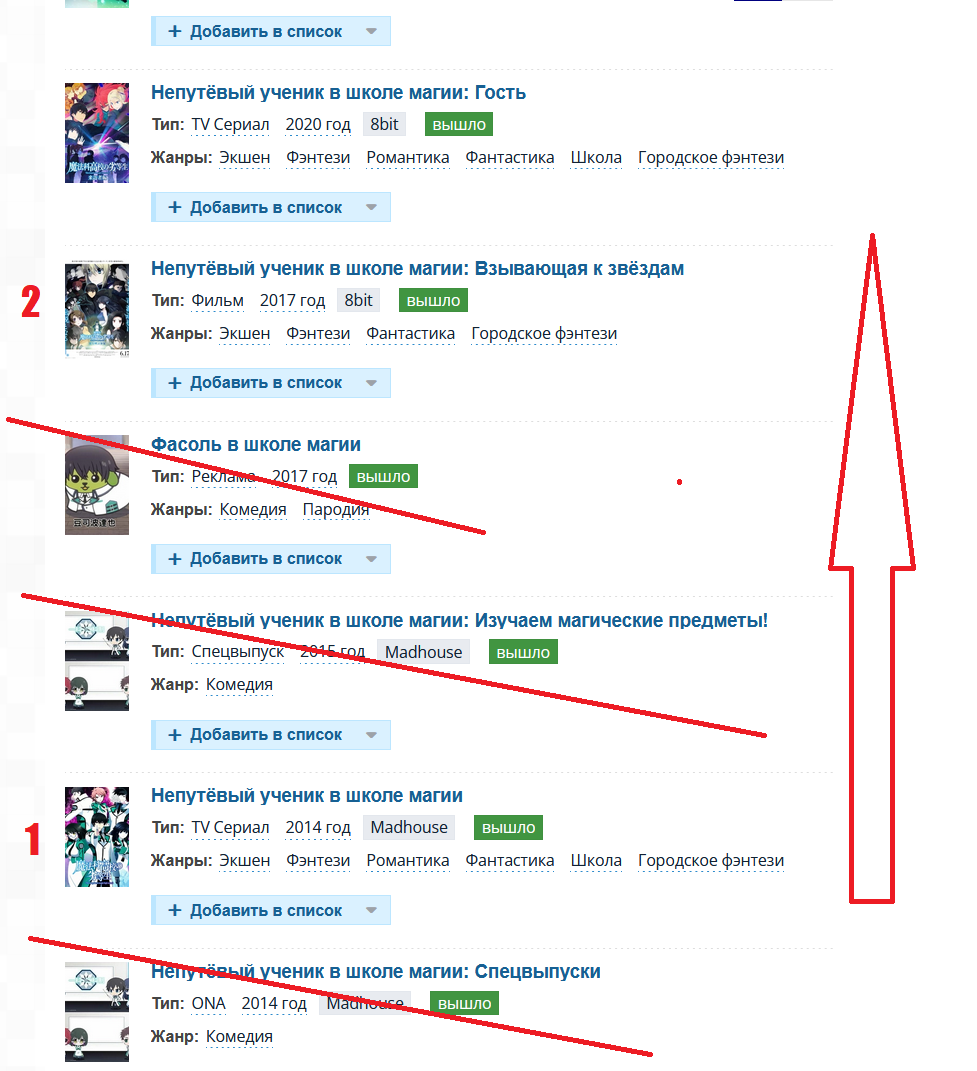Image resolution: width=977 pixels, height=1071 pixels.
Task: Open the Фасоль в школе магии thumbnail
Action: coord(97,485)
